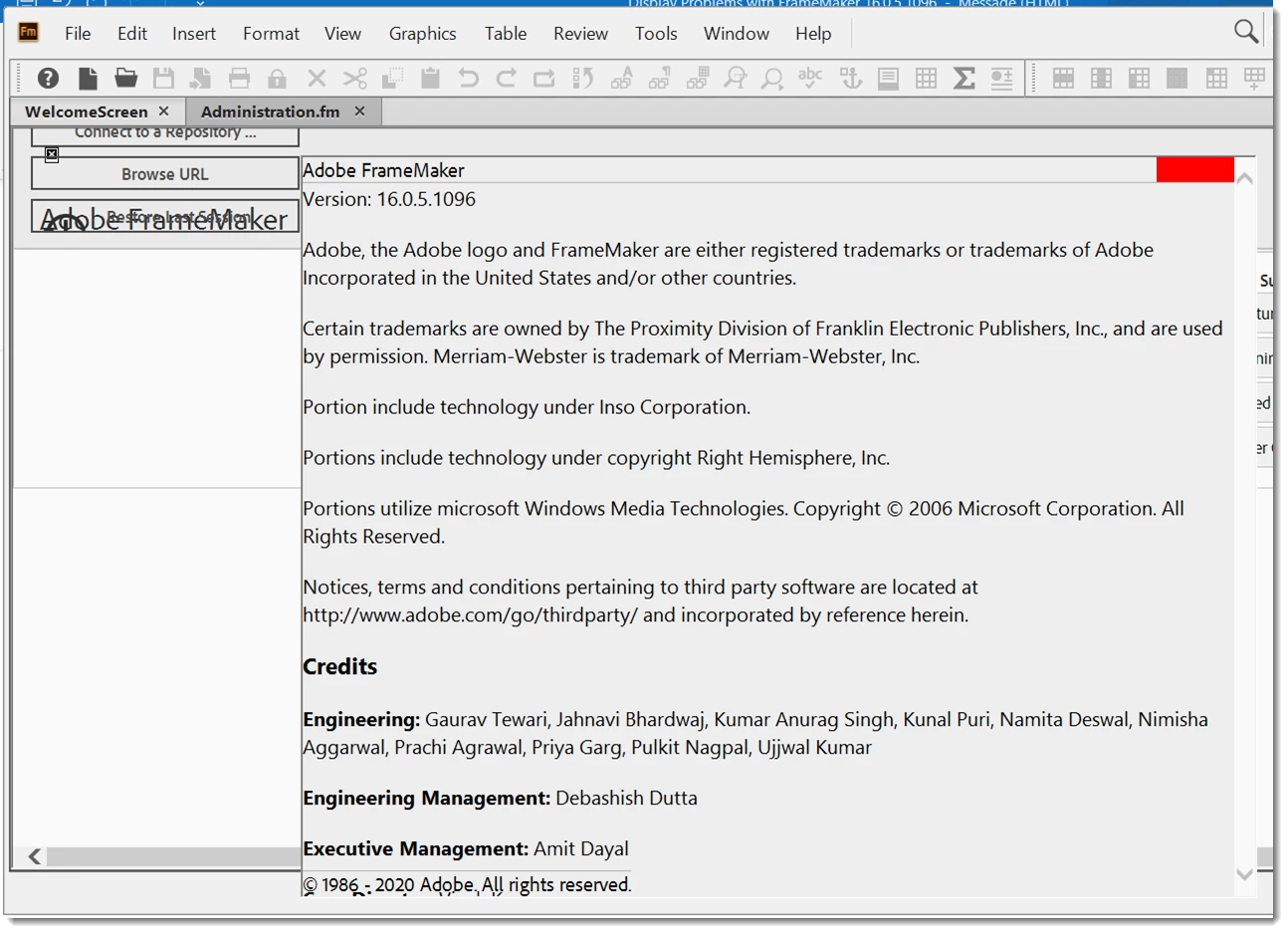The image size is (1288, 933).
Task: Click the FrameMaker Fm application logo
Action: click(x=29, y=32)
